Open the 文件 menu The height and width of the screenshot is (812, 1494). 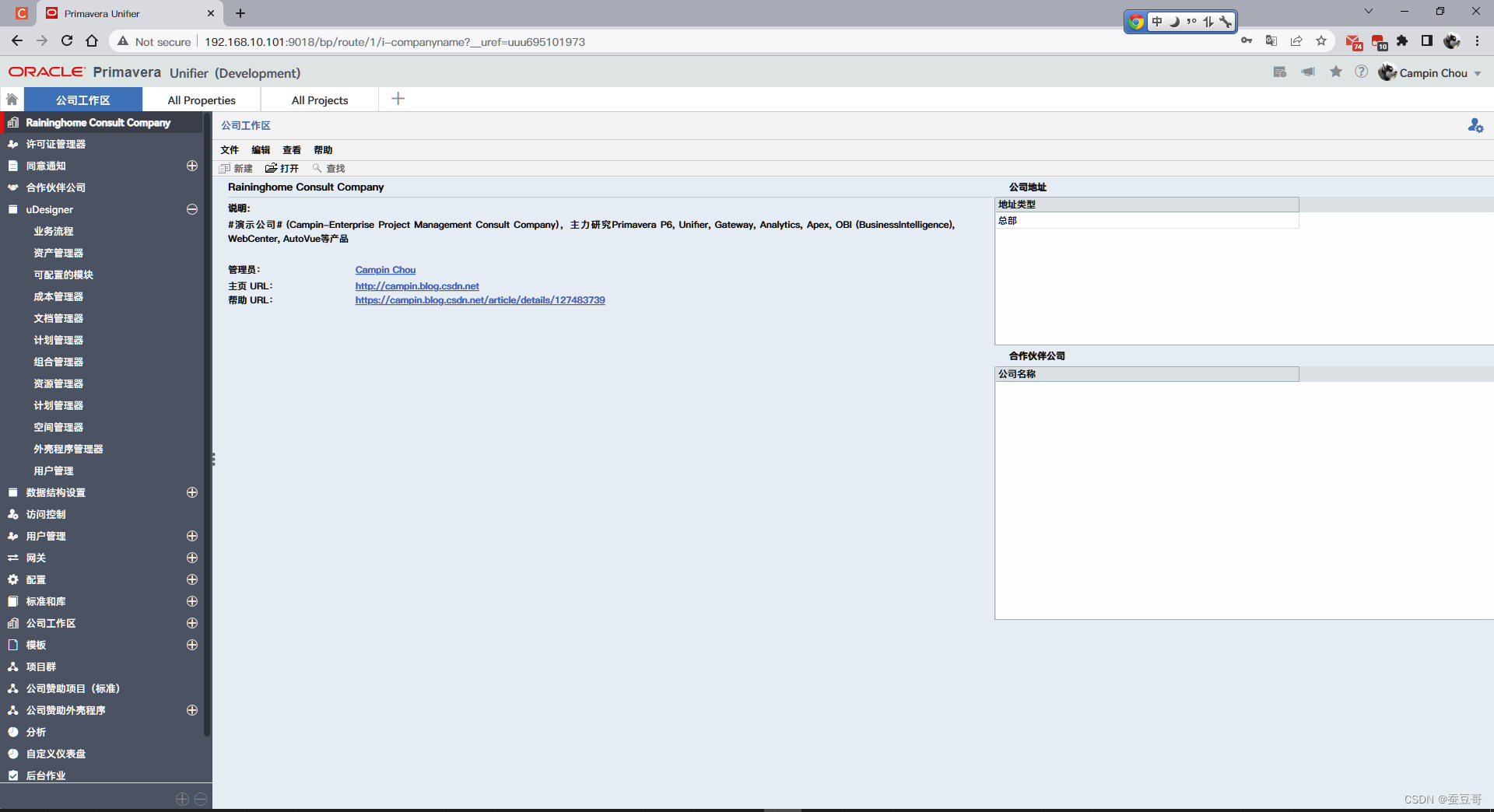[x=230, y=149]
